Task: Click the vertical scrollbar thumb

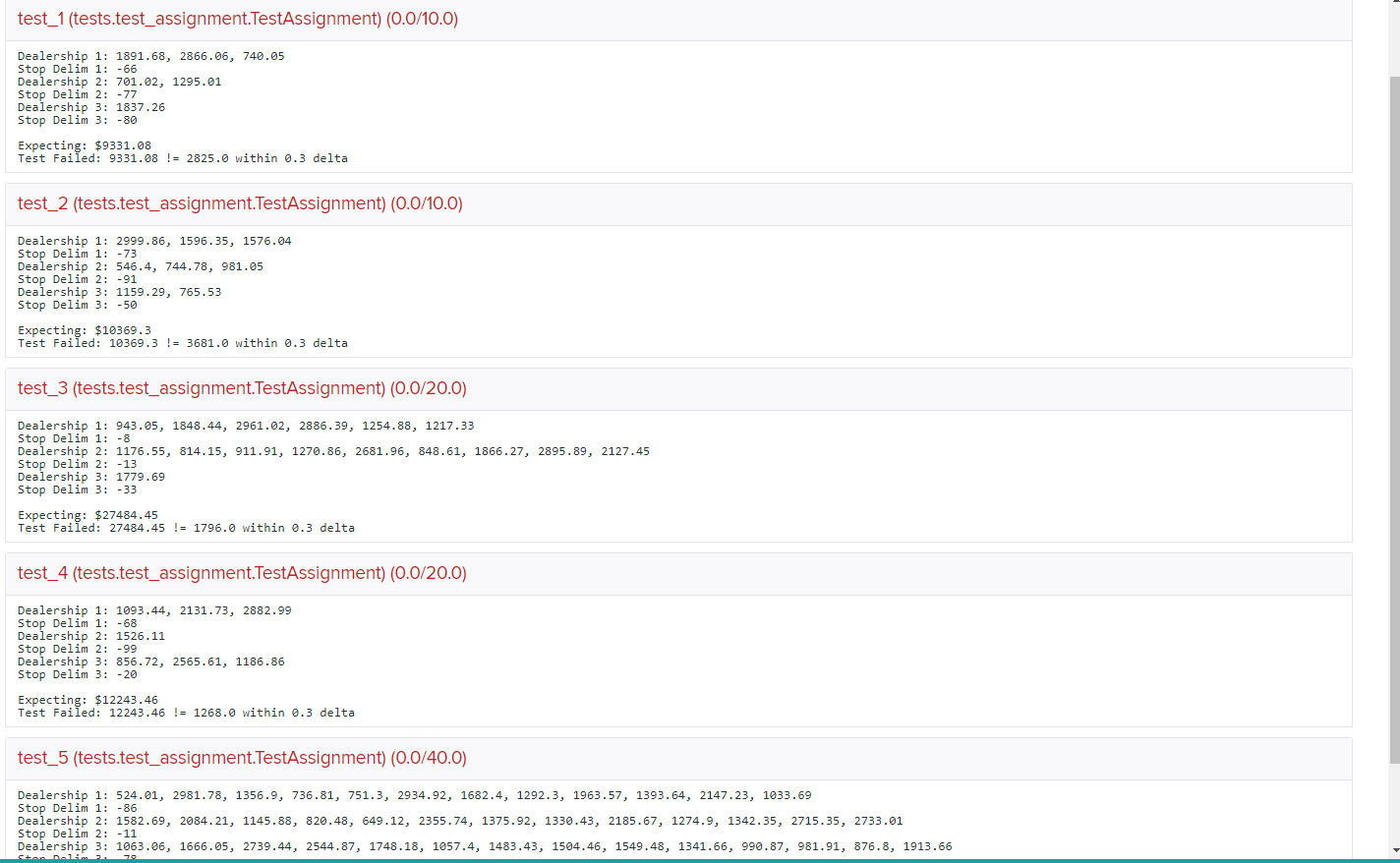Action: 1394,420
